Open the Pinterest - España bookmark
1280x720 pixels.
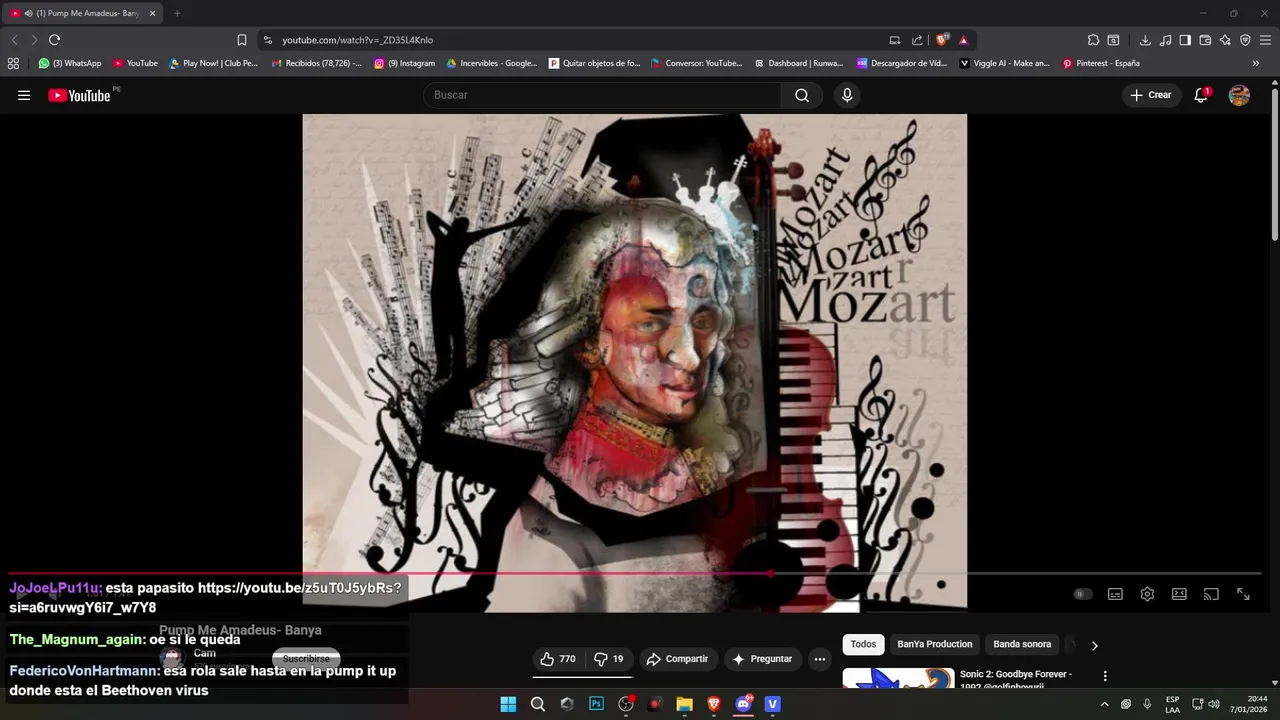click(x=1101, y=63)
